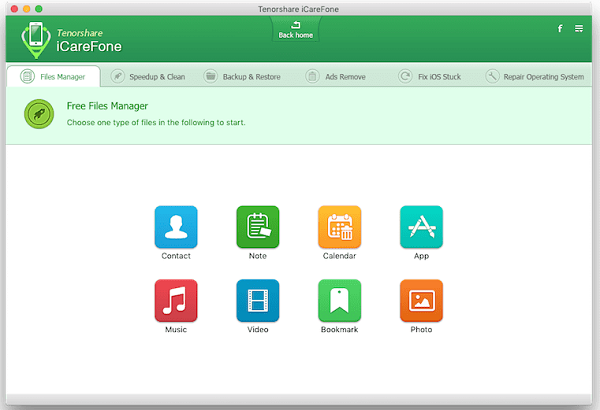This screenshot has width=600, height=410.
Task: Open the Backup & Restore tab
Action: coord(242,76)
